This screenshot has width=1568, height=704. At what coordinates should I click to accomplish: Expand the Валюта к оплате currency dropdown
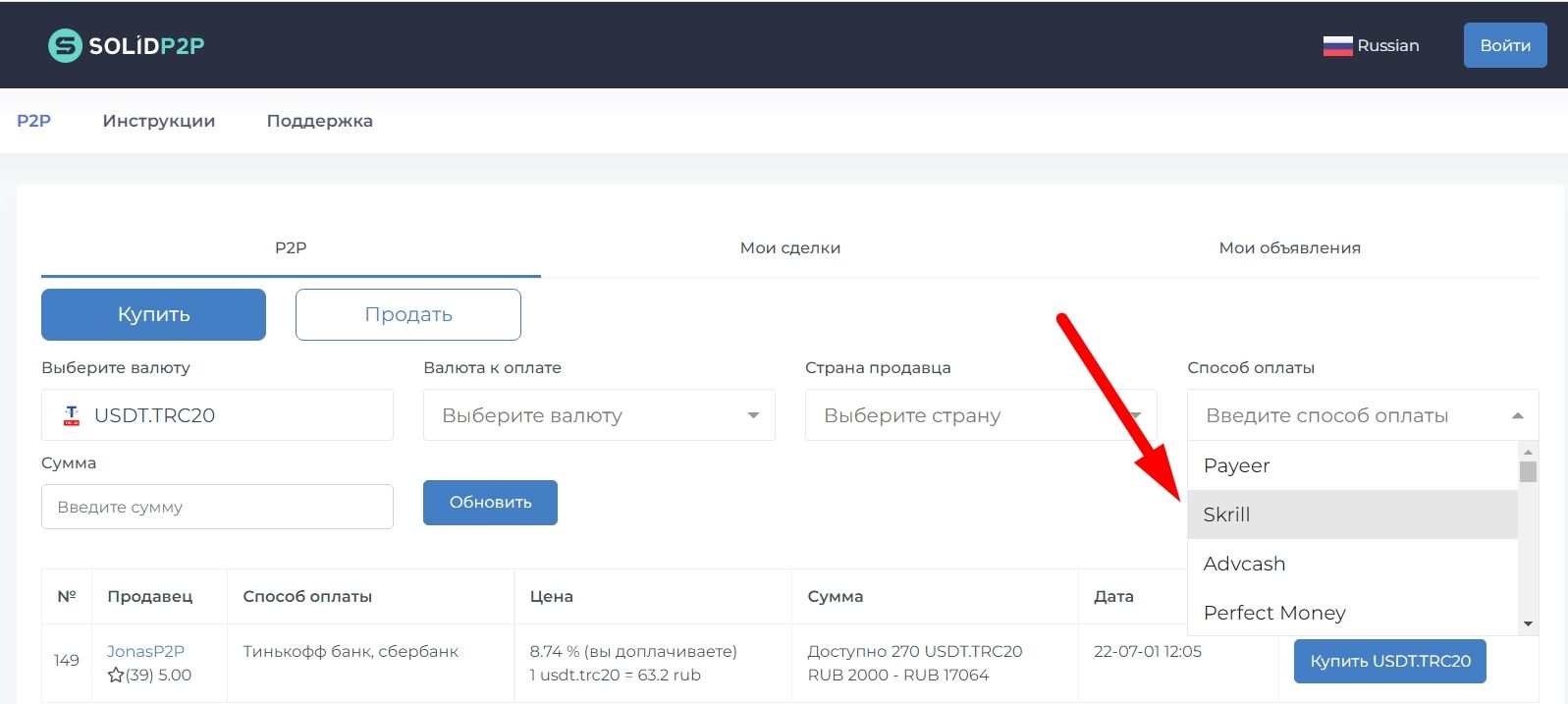pyautogui.click(x=753, y=415)
